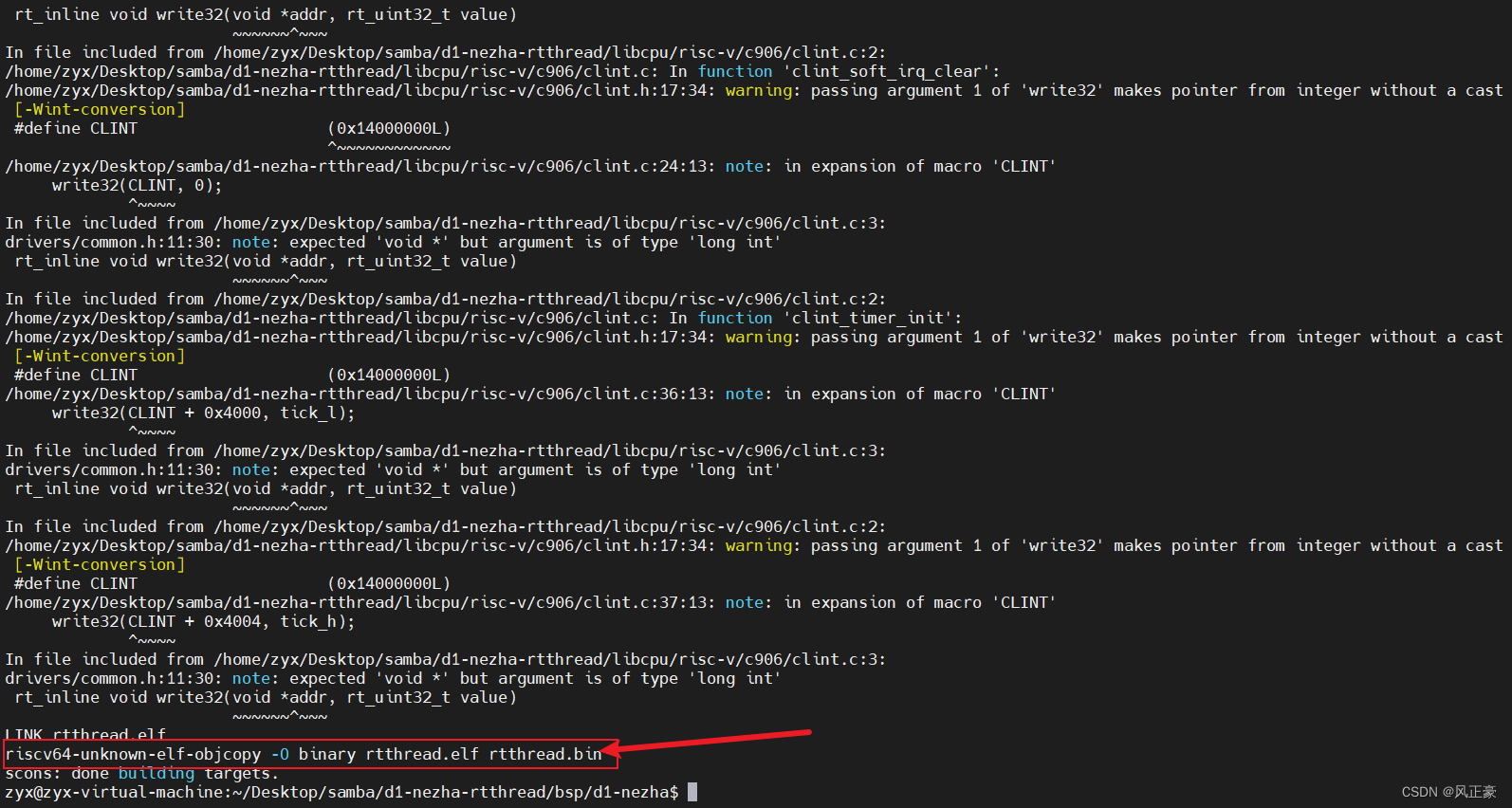Click the value '0x4004' in the write32 call

tap(232, 621)
